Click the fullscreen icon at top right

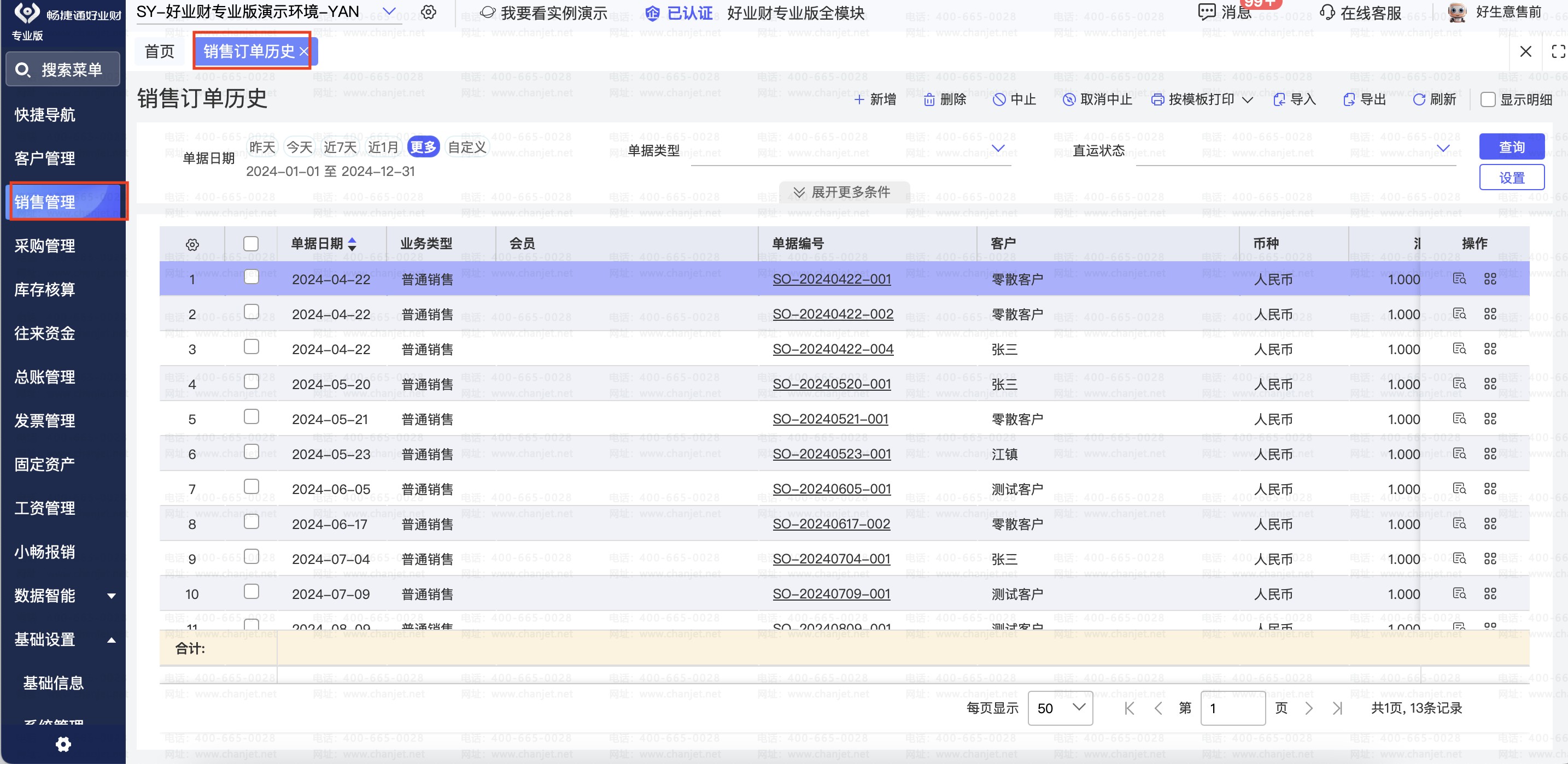tap(1557, 52)
